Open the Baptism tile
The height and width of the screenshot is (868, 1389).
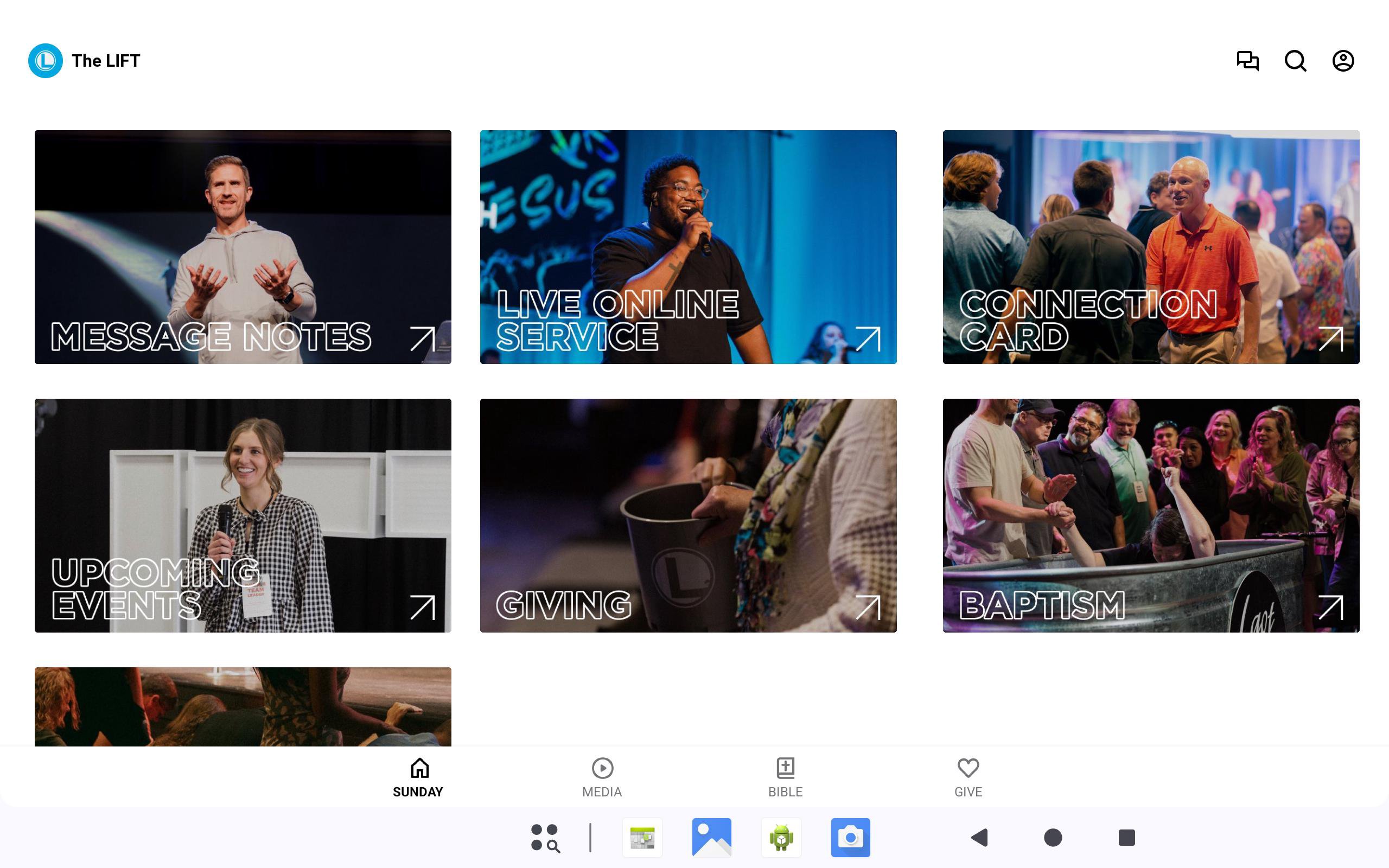click(1150, 515)
